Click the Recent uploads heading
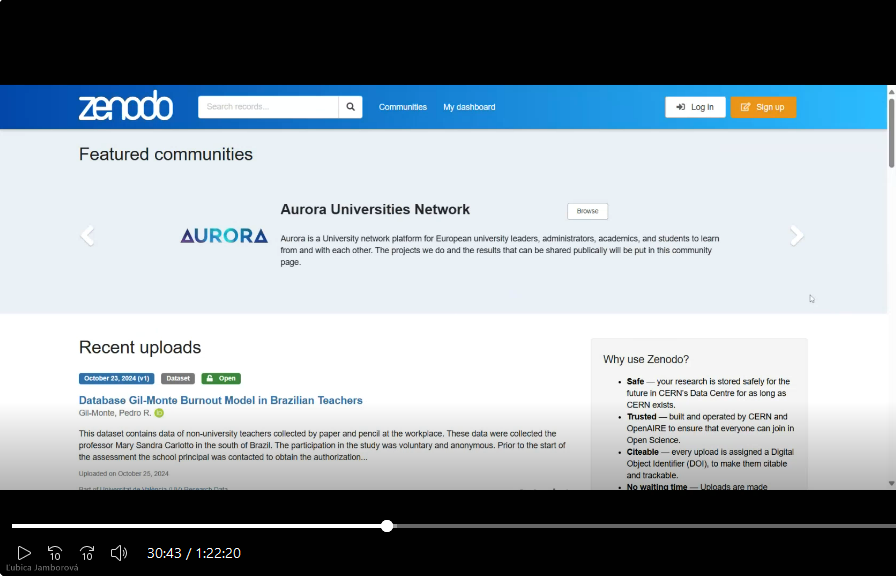The height and width of the screenshot is (576, 896). (x=140, y=347)
